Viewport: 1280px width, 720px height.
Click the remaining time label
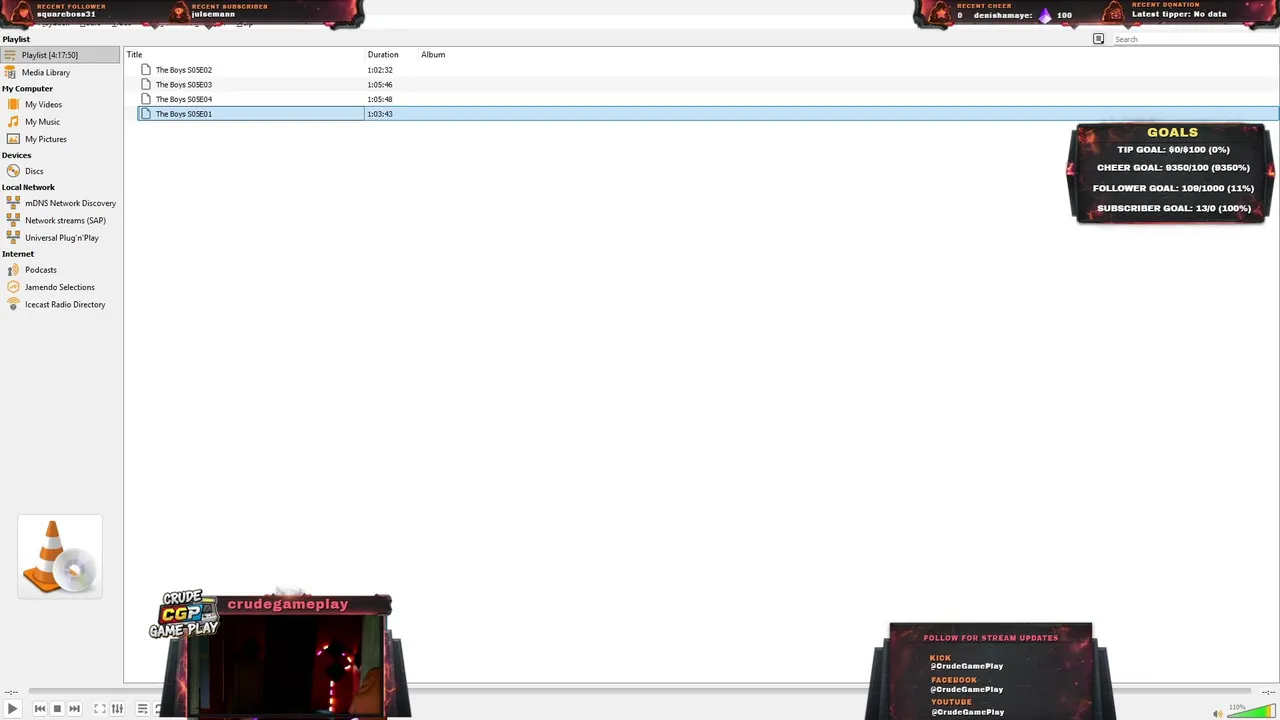(1267, 692)
